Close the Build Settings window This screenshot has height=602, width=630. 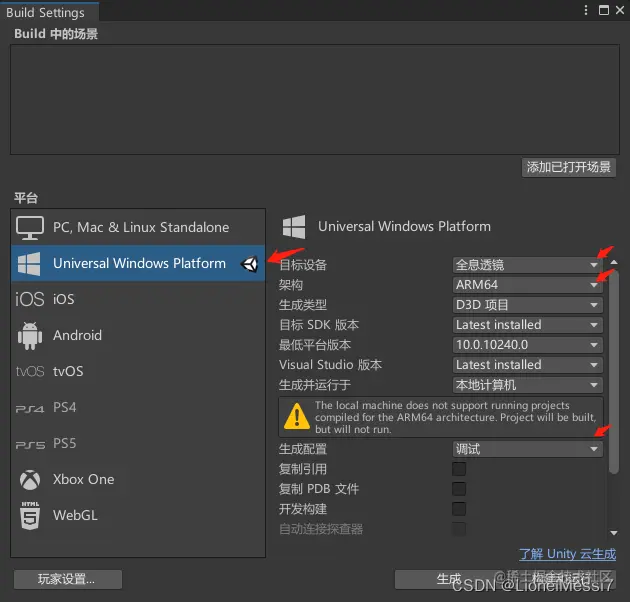[x=620, y=10]
